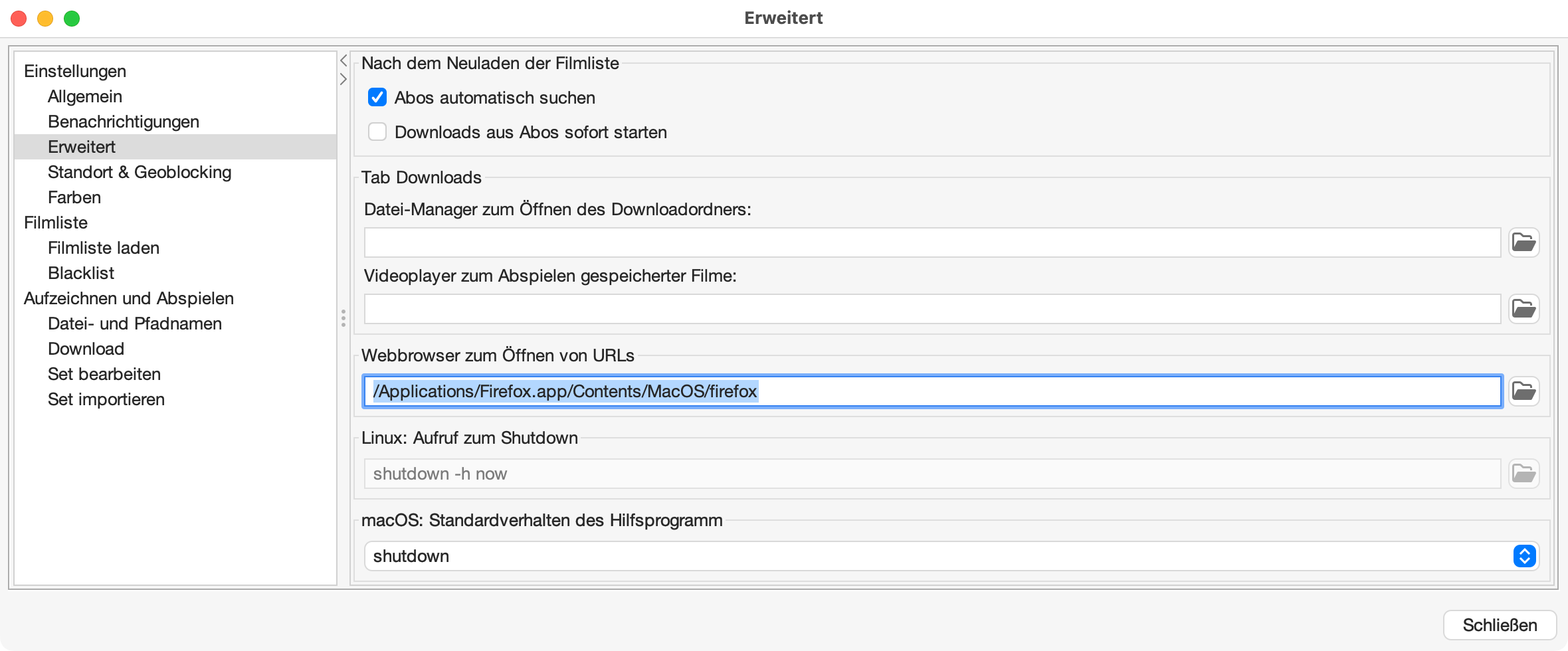
Task: Click the Datei-Manager path input field
Action: click(931, 242)
